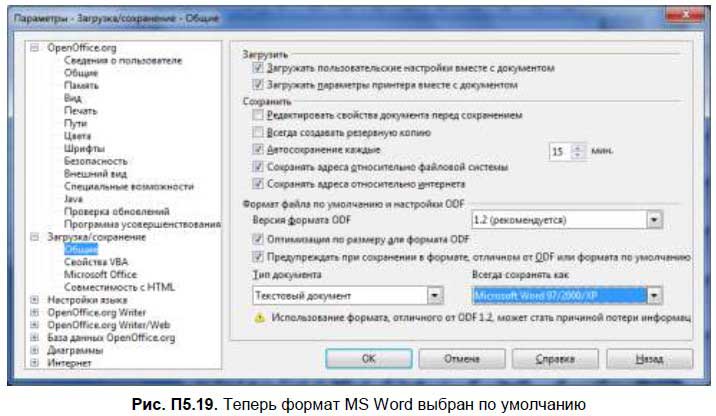716x416 pixels.
Task: Expand the Настройки языка node
Action: (x=34, y=300)
